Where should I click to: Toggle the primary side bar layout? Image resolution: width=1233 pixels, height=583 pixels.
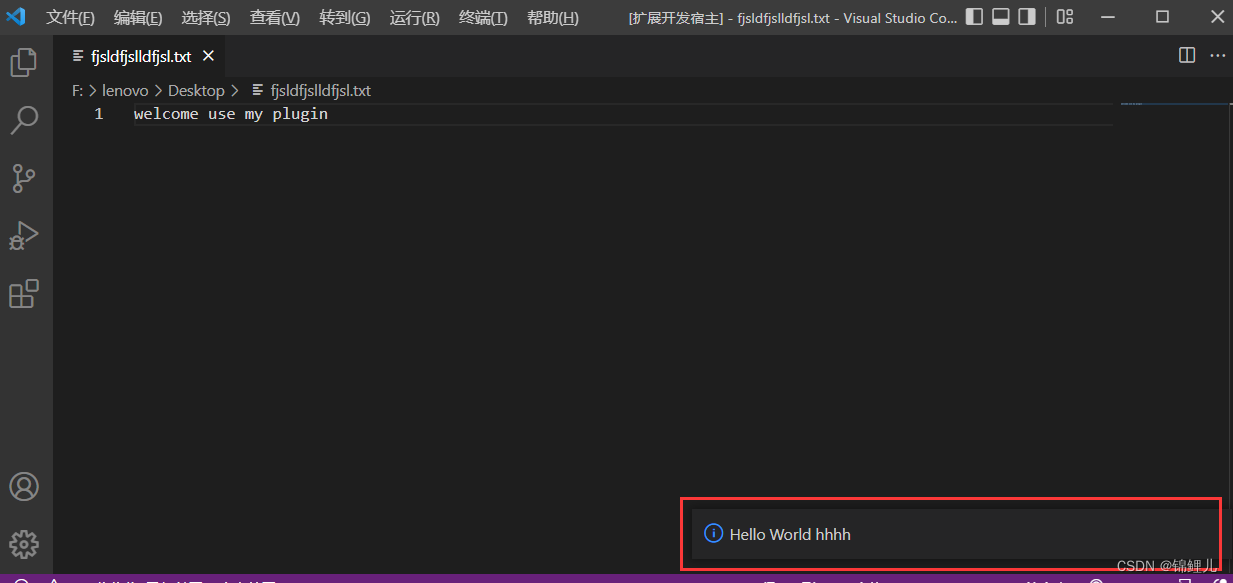click(974, 17)
